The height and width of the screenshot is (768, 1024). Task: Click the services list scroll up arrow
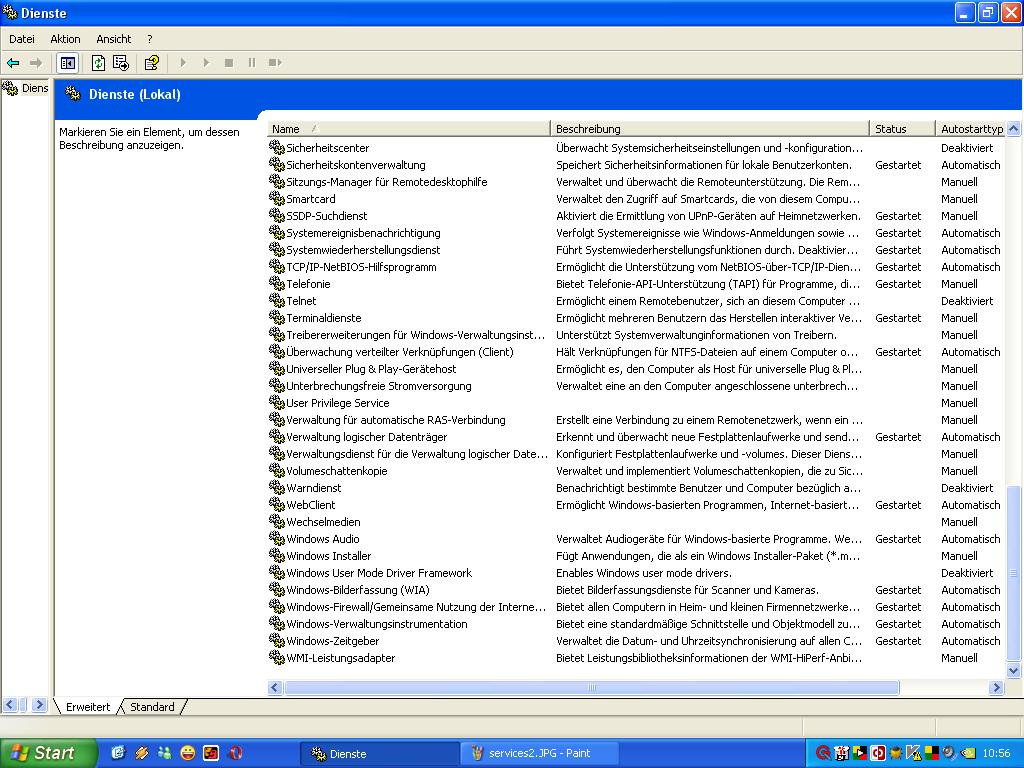[x=1014, y=129]
